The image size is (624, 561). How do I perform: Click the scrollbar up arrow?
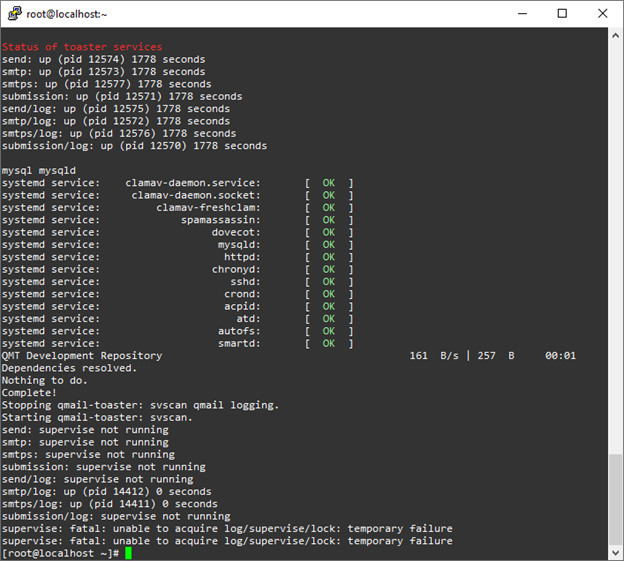tap(615, 36)
